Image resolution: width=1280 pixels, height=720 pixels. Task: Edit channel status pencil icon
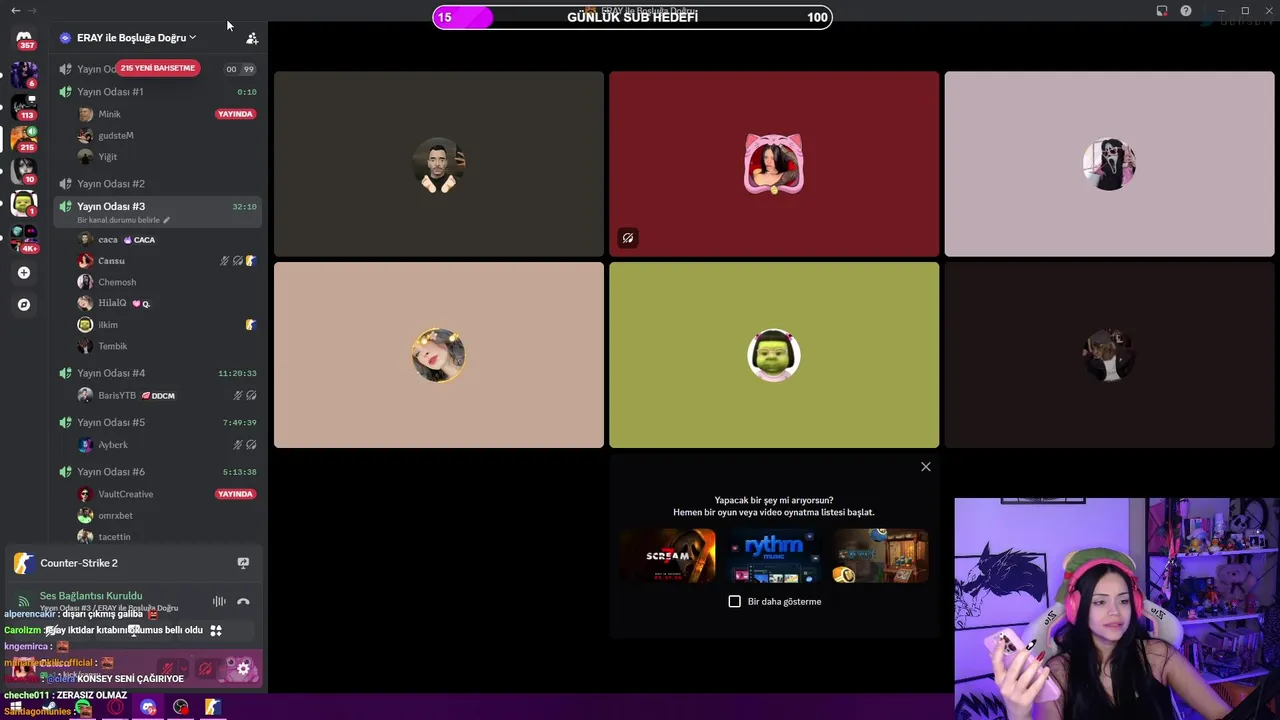click(166, 220)
